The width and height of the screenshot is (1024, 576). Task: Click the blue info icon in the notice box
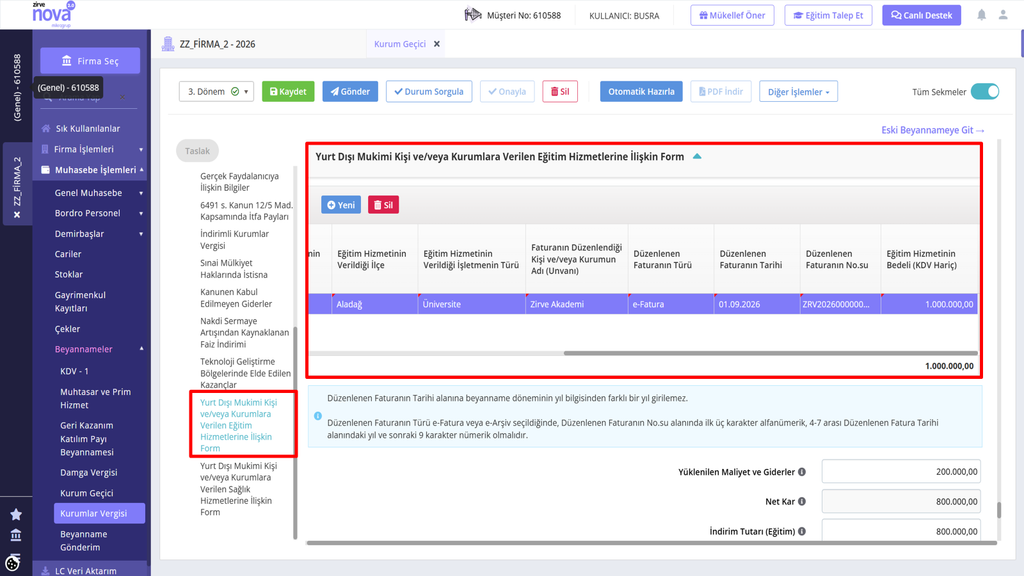coord(318,416)
